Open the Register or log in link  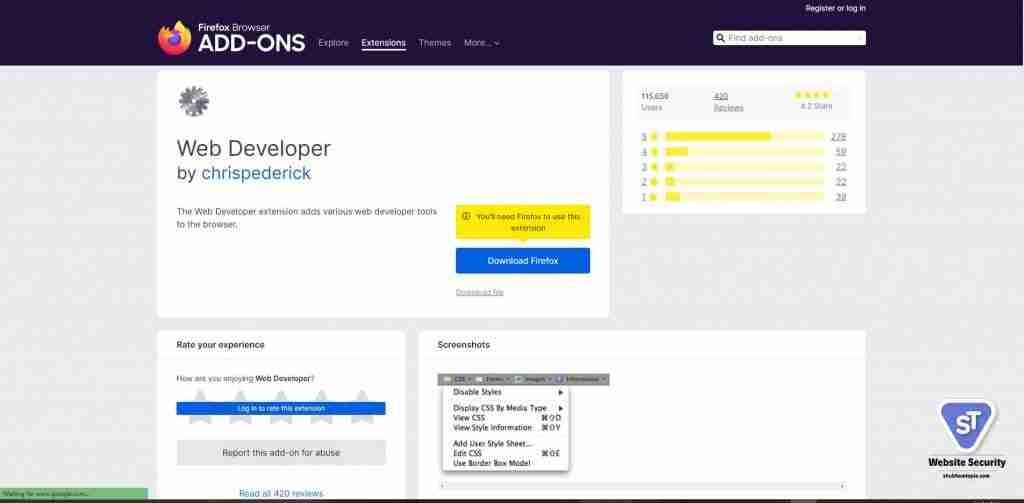(x=835, y=8)
